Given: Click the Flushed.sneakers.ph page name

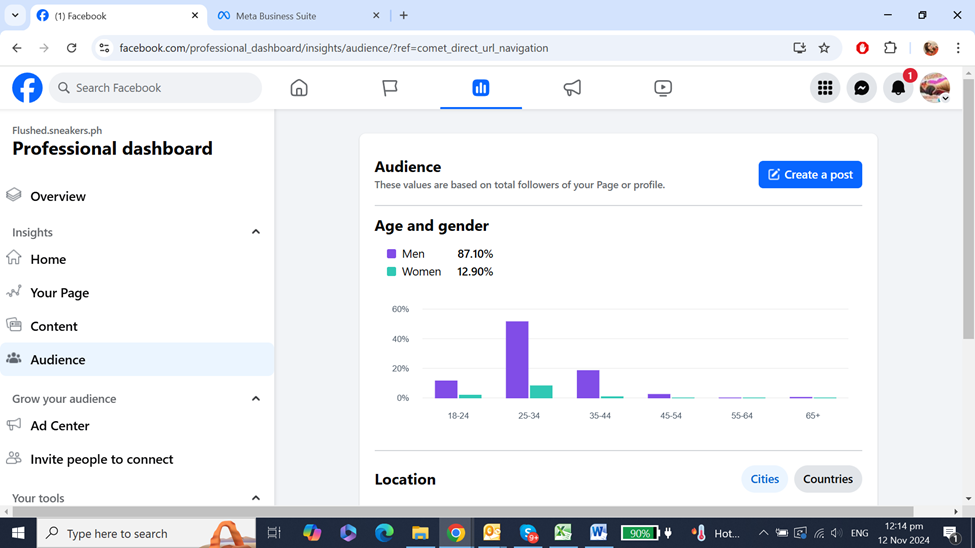Looking at the screenshot, I should click(x=57, y=131).
